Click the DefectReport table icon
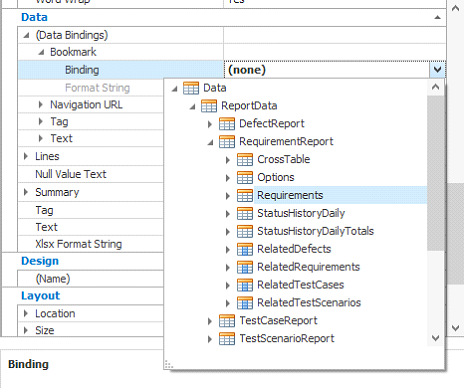Screen dimensions: 465x389 [x=227, y=124]
